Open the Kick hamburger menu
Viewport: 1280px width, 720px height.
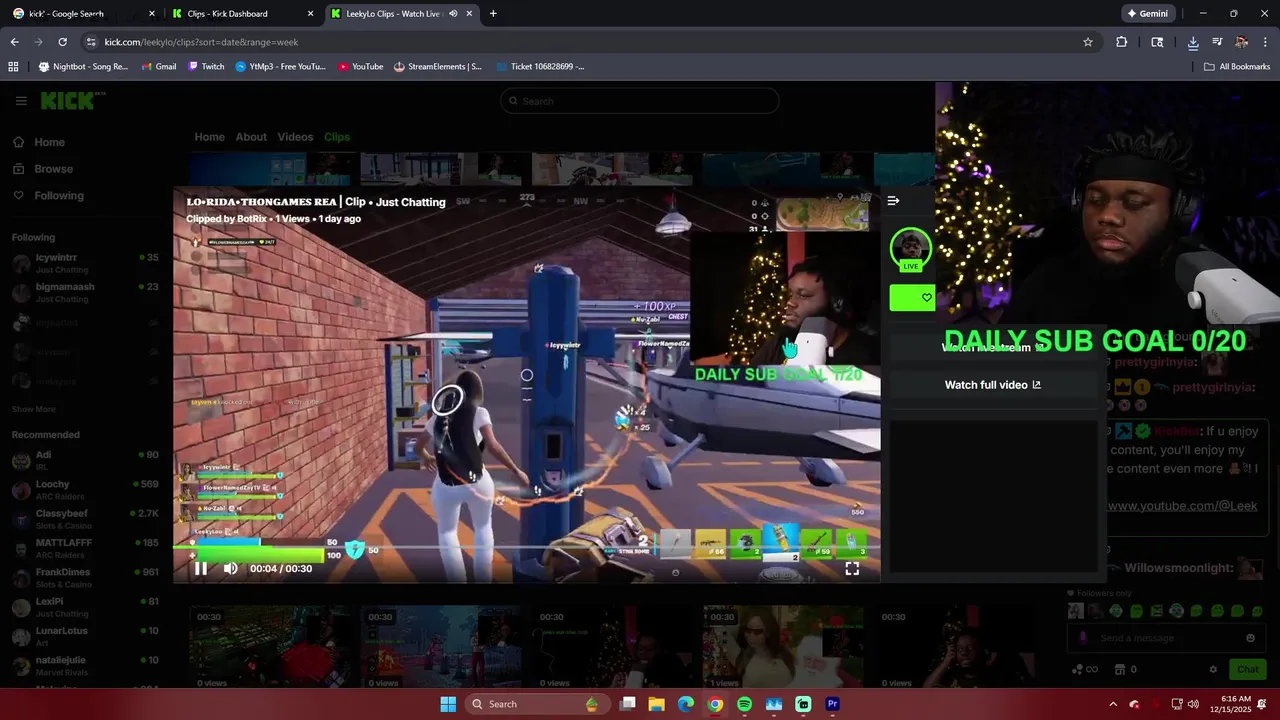pyautogui.click(x=21, y=101)
